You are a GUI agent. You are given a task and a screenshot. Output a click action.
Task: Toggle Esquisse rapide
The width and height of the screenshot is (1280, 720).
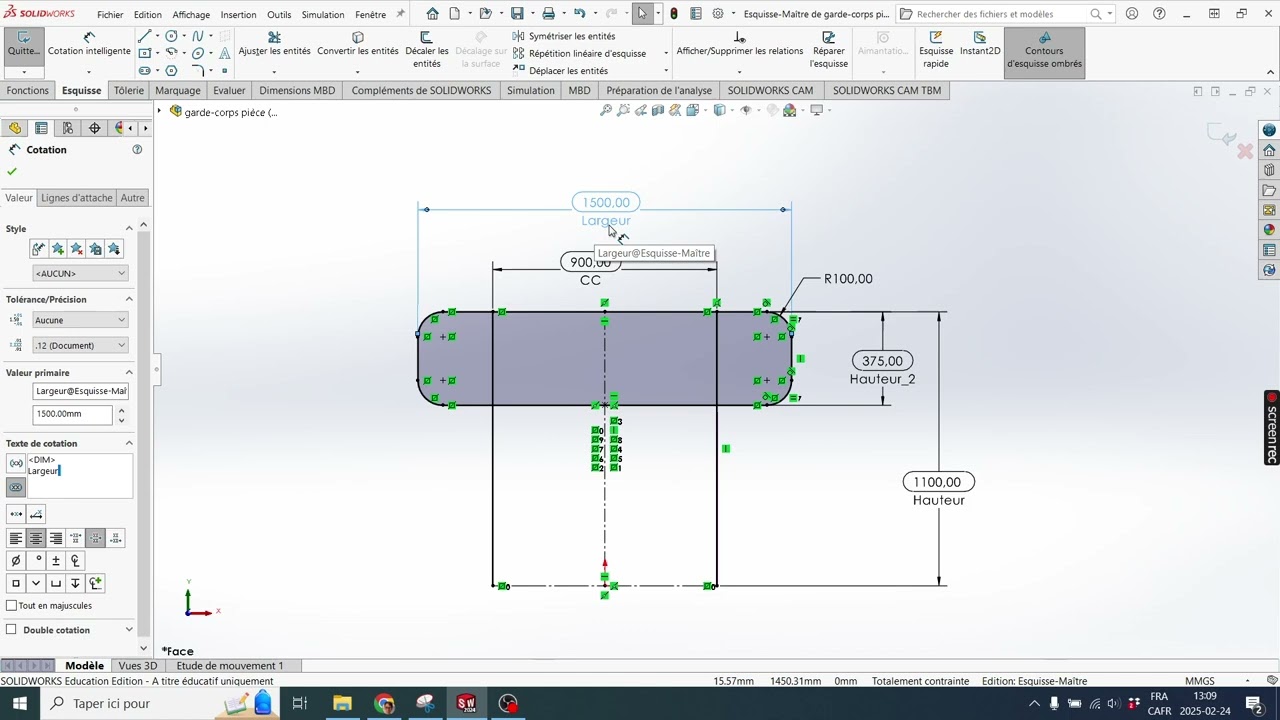(x=936, y=50)
